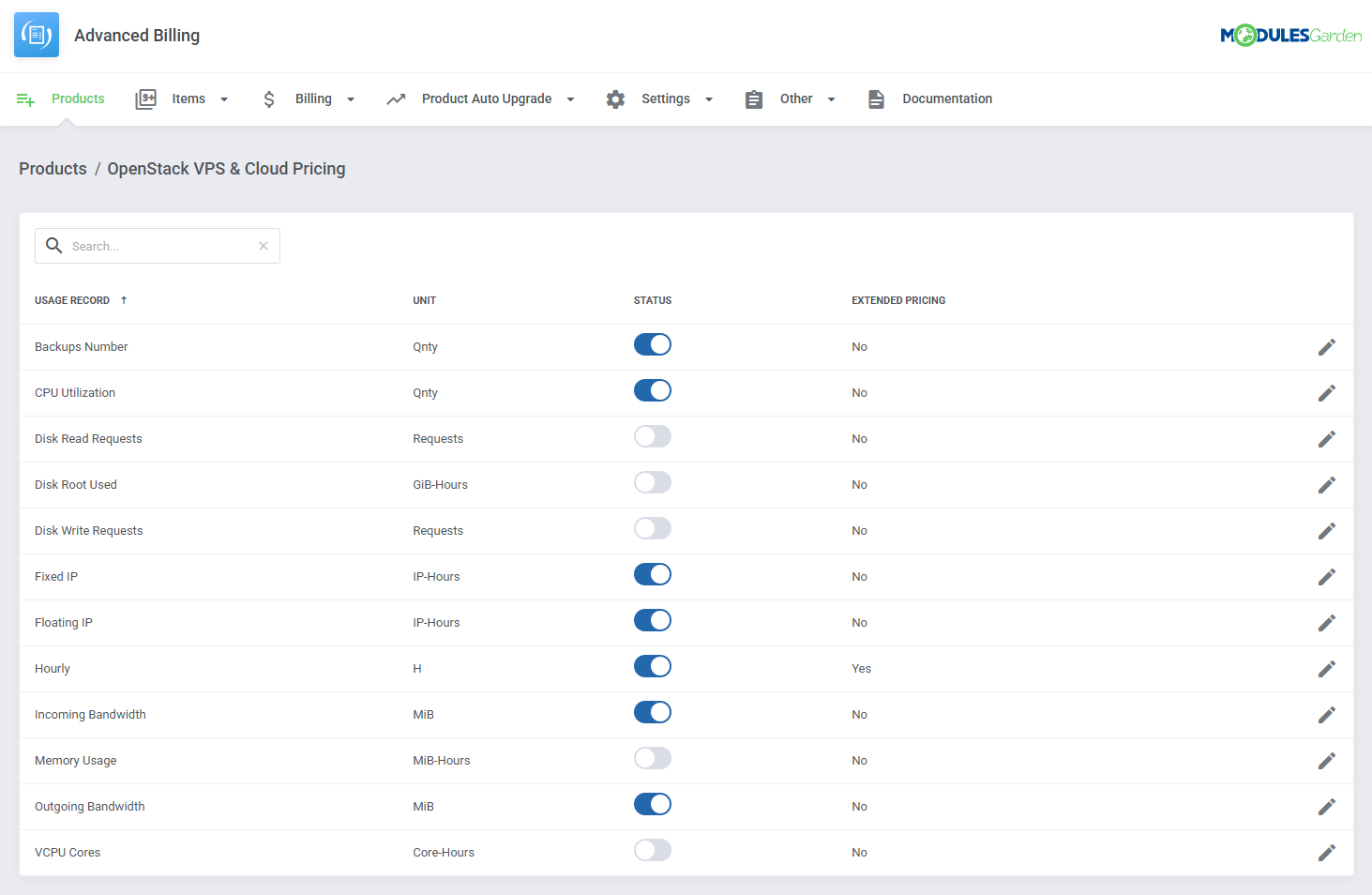Screen dimensions: 1372x895
Task: Edit the Hourly usage record with pencil icon
Action: (1327, 668)
